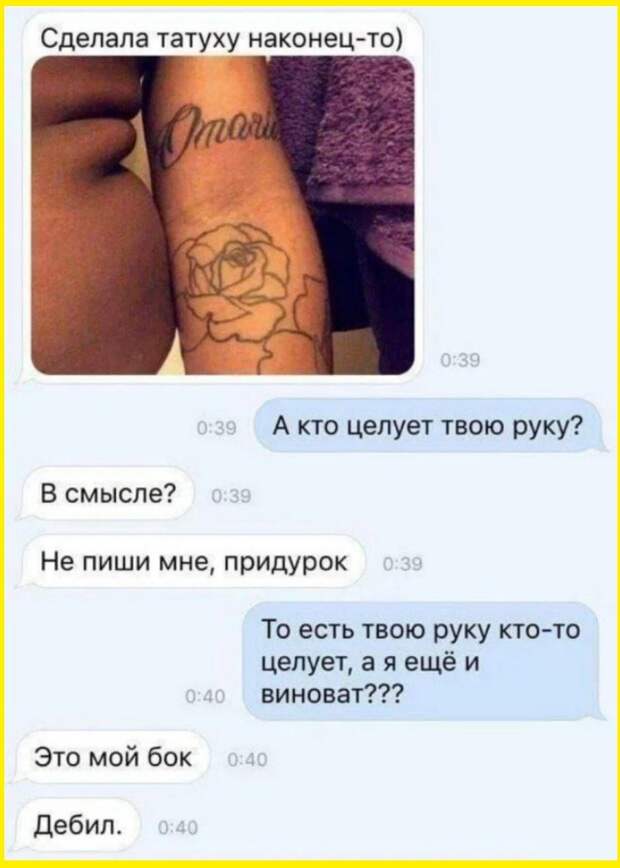620x868 pixels.
Task: Select the caption 'Сделала татуху наконец-то)'
Action: [x=221, y=39]
